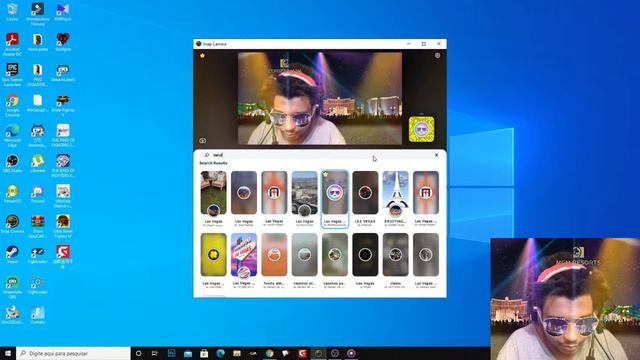Select the Welcome to Las Vegas sign lens
This screenshot has height=360, width=640.
pos(244,255)
